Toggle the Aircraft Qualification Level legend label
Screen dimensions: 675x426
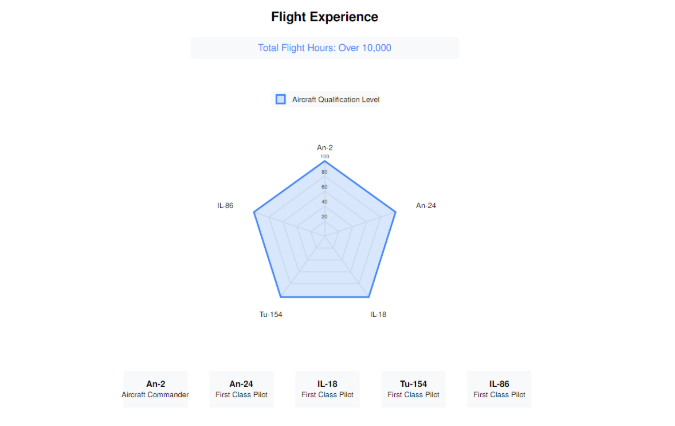pos(335,99)
